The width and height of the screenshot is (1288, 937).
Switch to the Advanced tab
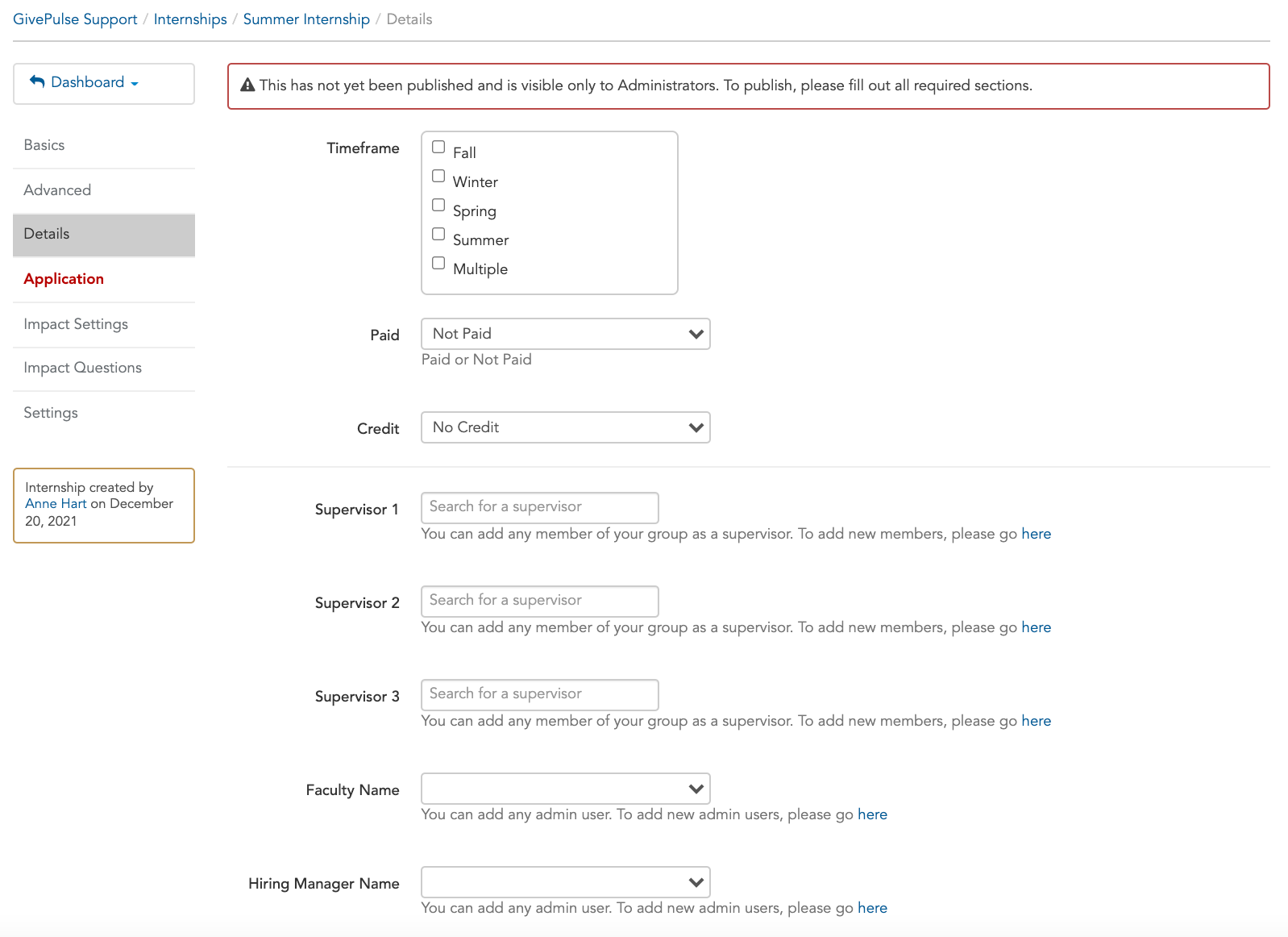pyautogui.click(x=104, y=190)
